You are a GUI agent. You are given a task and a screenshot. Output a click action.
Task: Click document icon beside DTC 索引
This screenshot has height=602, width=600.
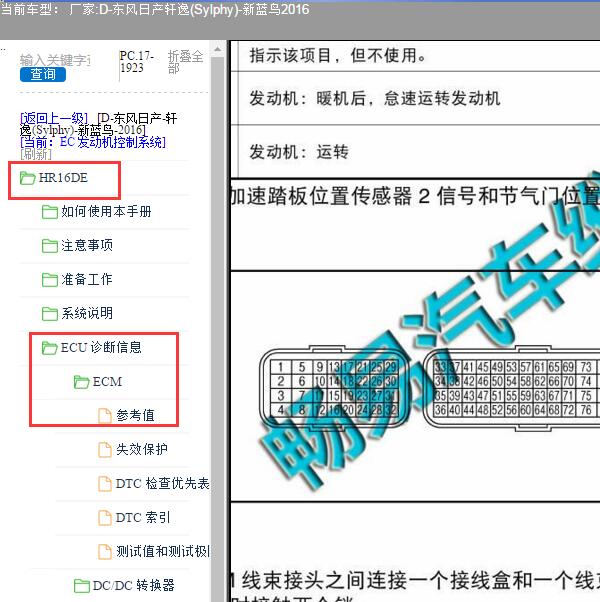105,518
